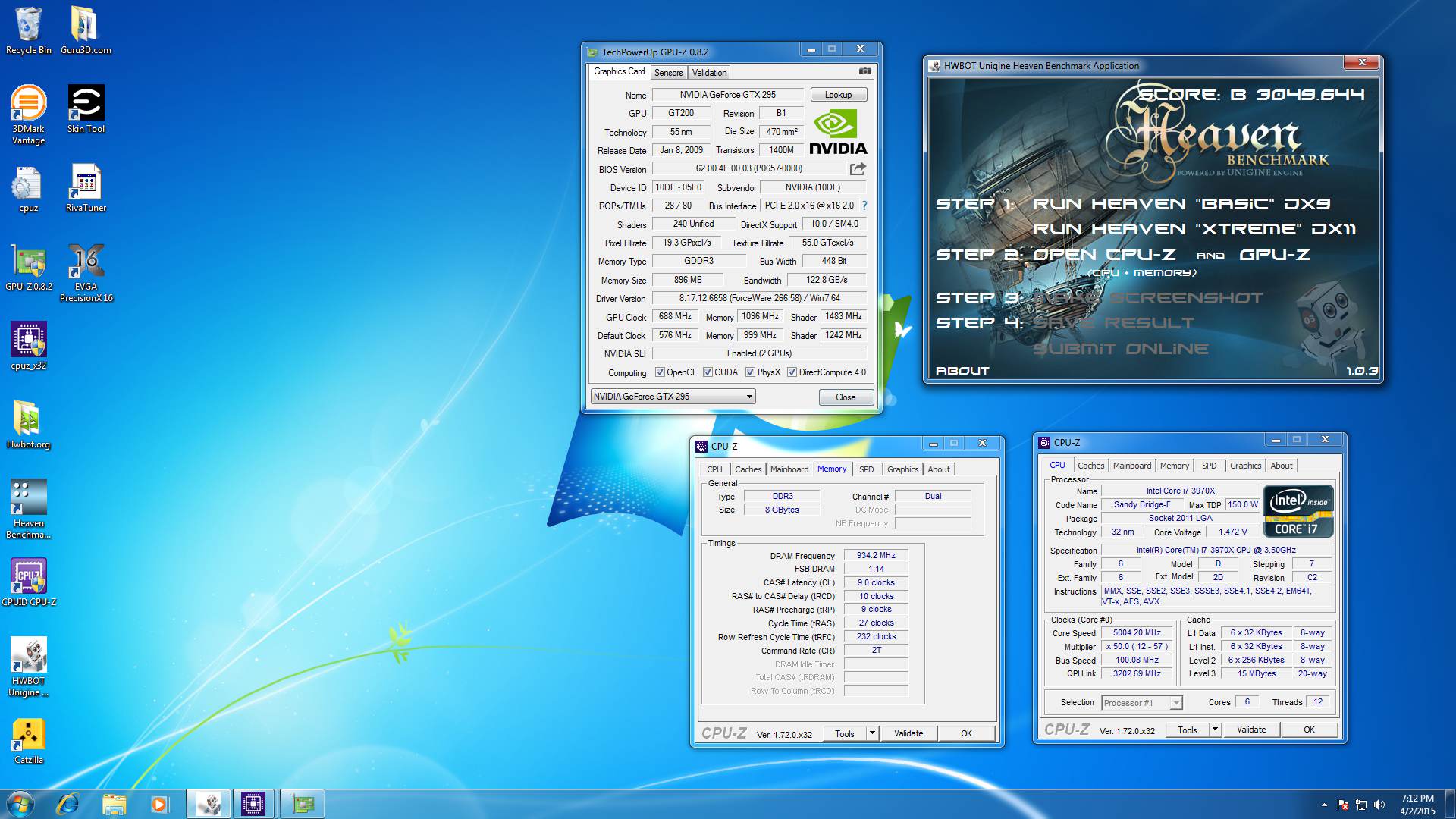Click Validate in right CPU-Z window
Viewport: 1456px width, 819px height.
pyautogui.click(x=1251, y=730)
